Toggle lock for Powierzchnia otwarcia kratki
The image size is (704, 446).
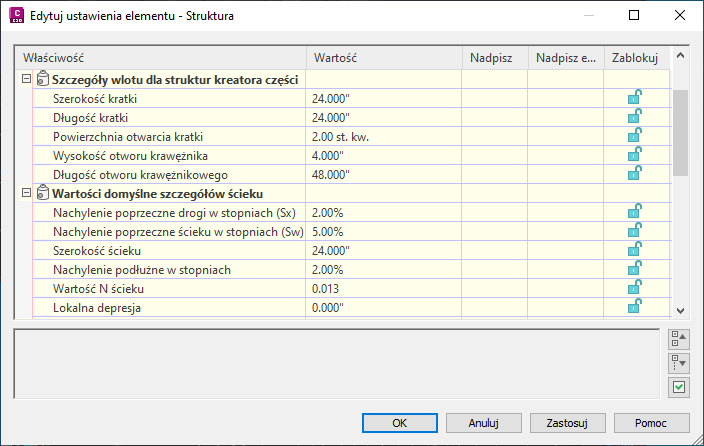(x=634, y=136)
